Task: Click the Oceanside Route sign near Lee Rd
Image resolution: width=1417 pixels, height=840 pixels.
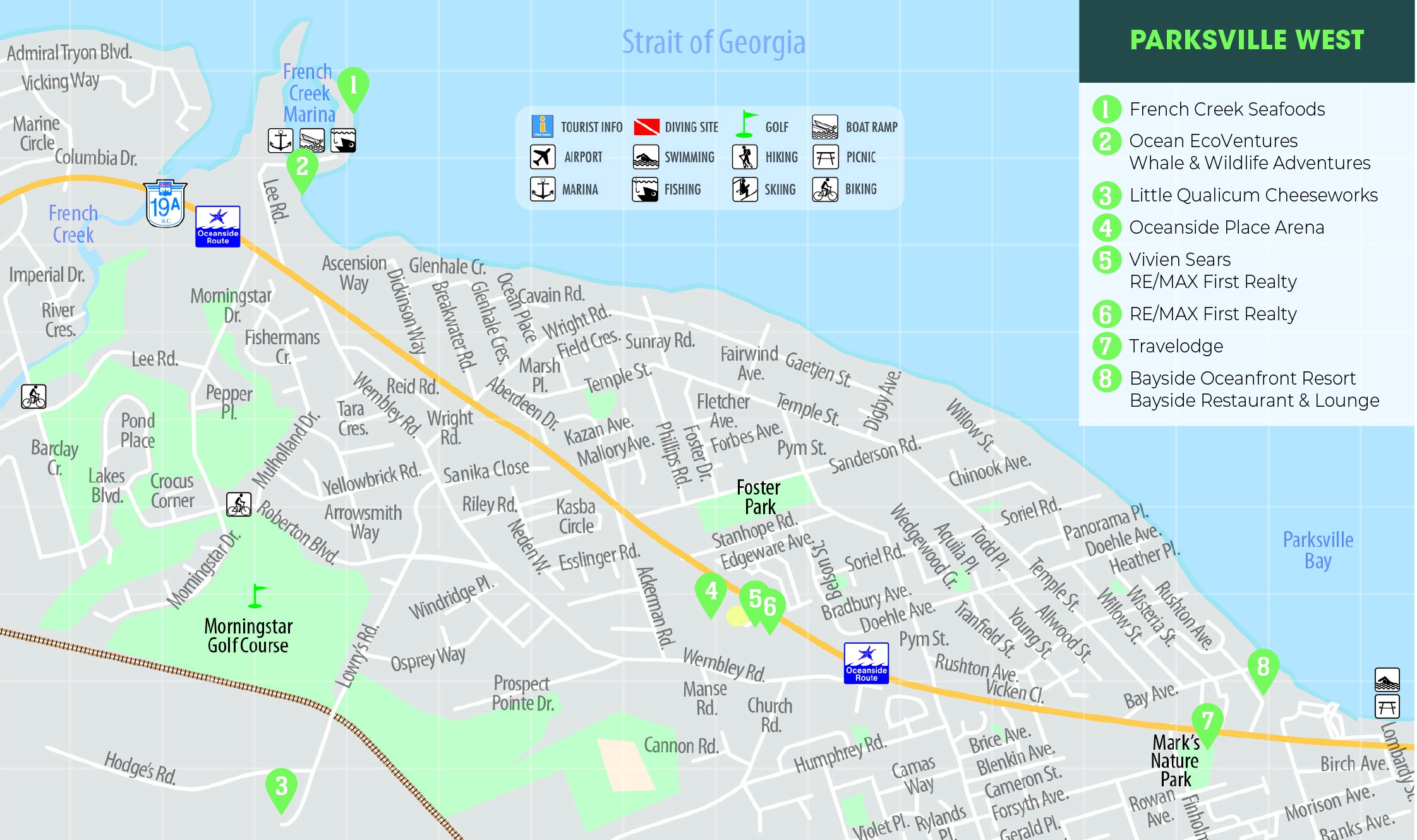Action: tap(217, 226)
